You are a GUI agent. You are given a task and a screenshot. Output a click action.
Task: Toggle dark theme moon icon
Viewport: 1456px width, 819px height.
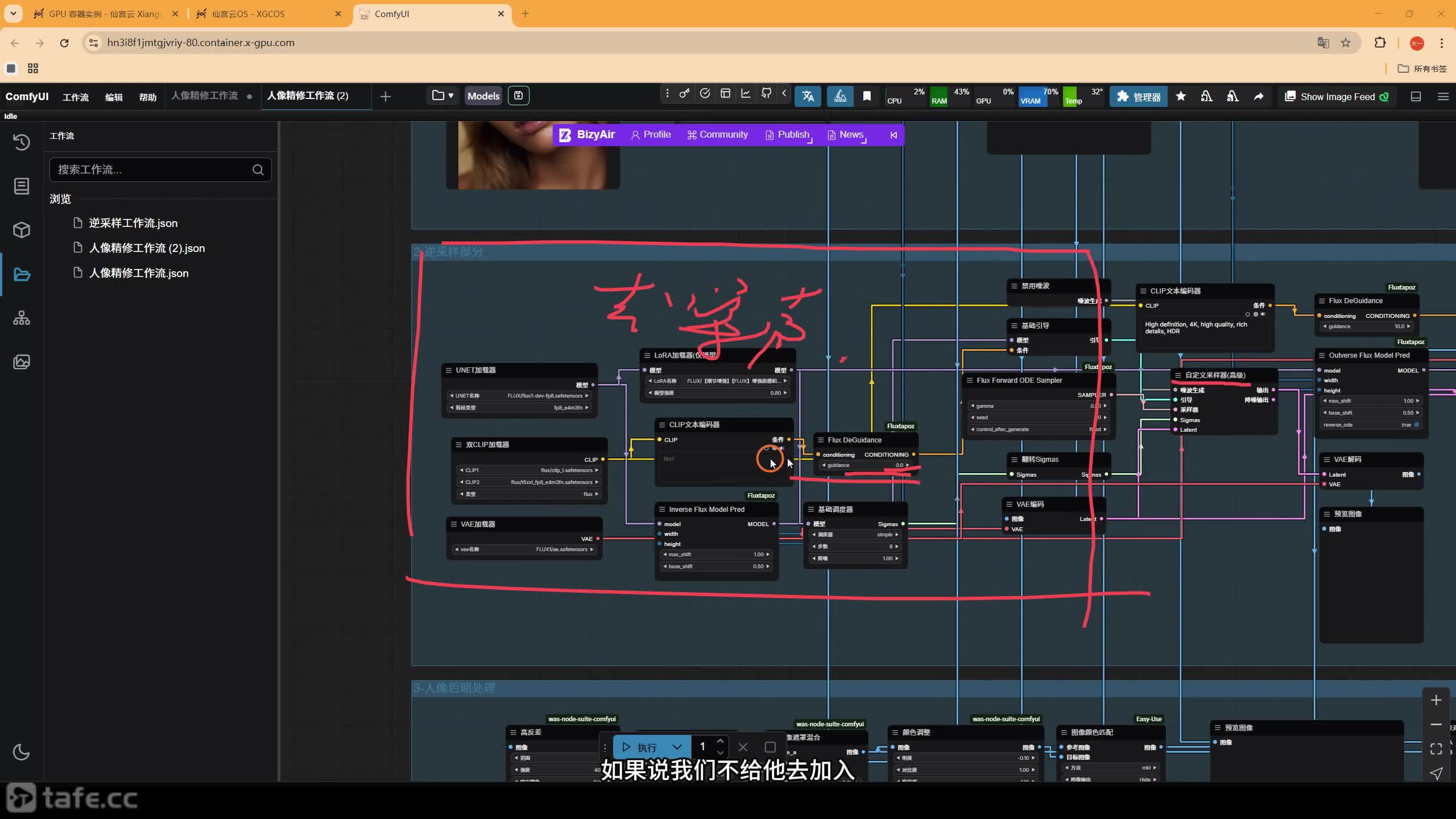[x=22, y=752]
